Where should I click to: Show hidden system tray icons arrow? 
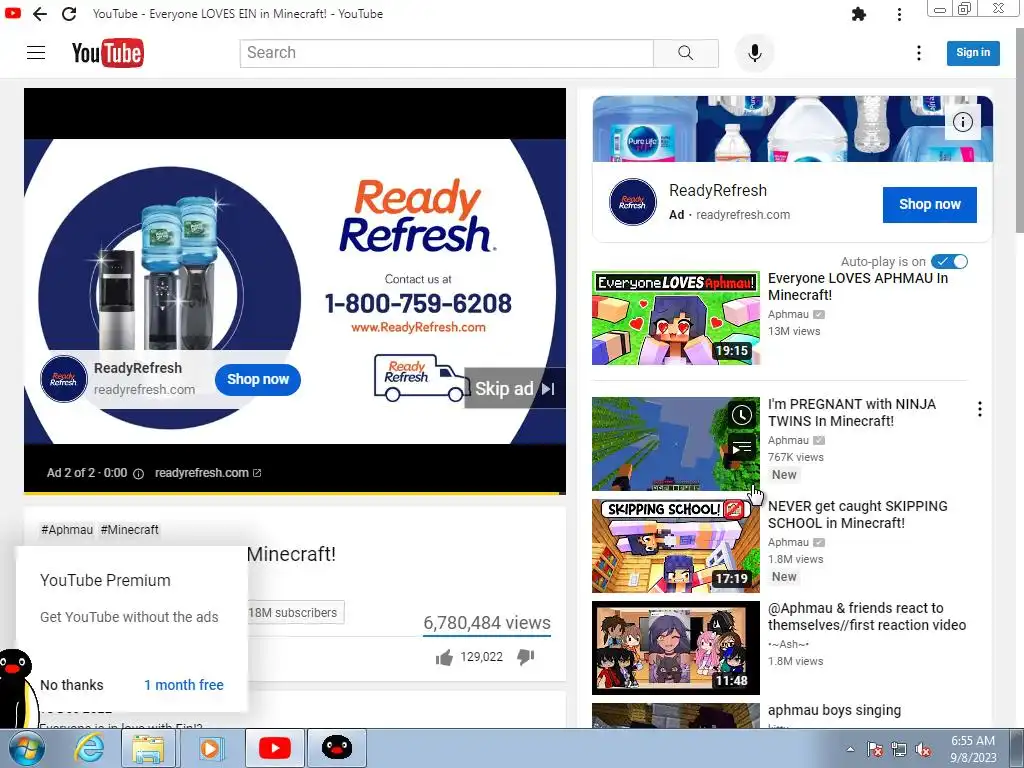(x=850, y=750)
